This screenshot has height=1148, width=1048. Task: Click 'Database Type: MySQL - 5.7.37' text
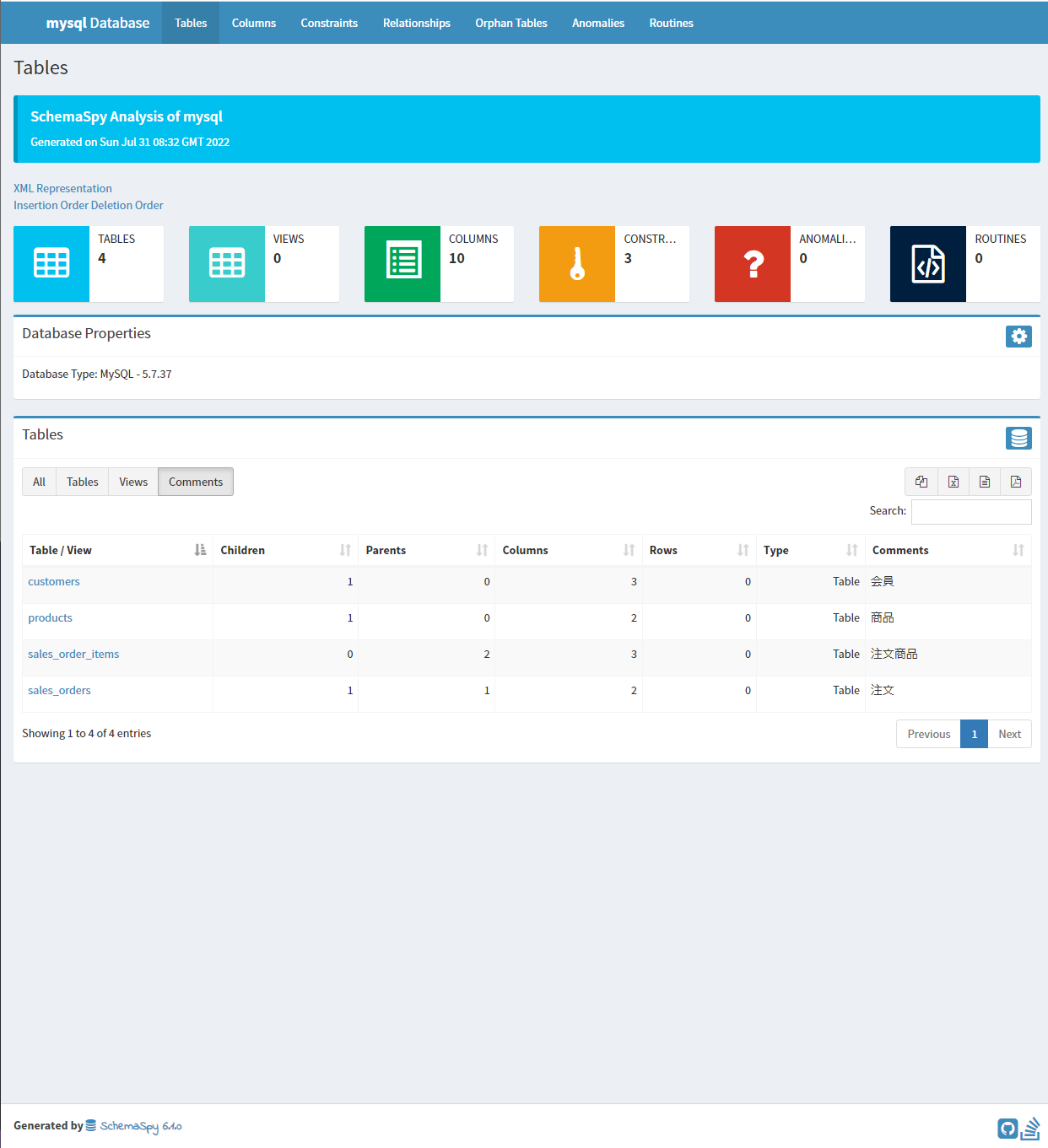pyautogui.click(x=97, y=374)
